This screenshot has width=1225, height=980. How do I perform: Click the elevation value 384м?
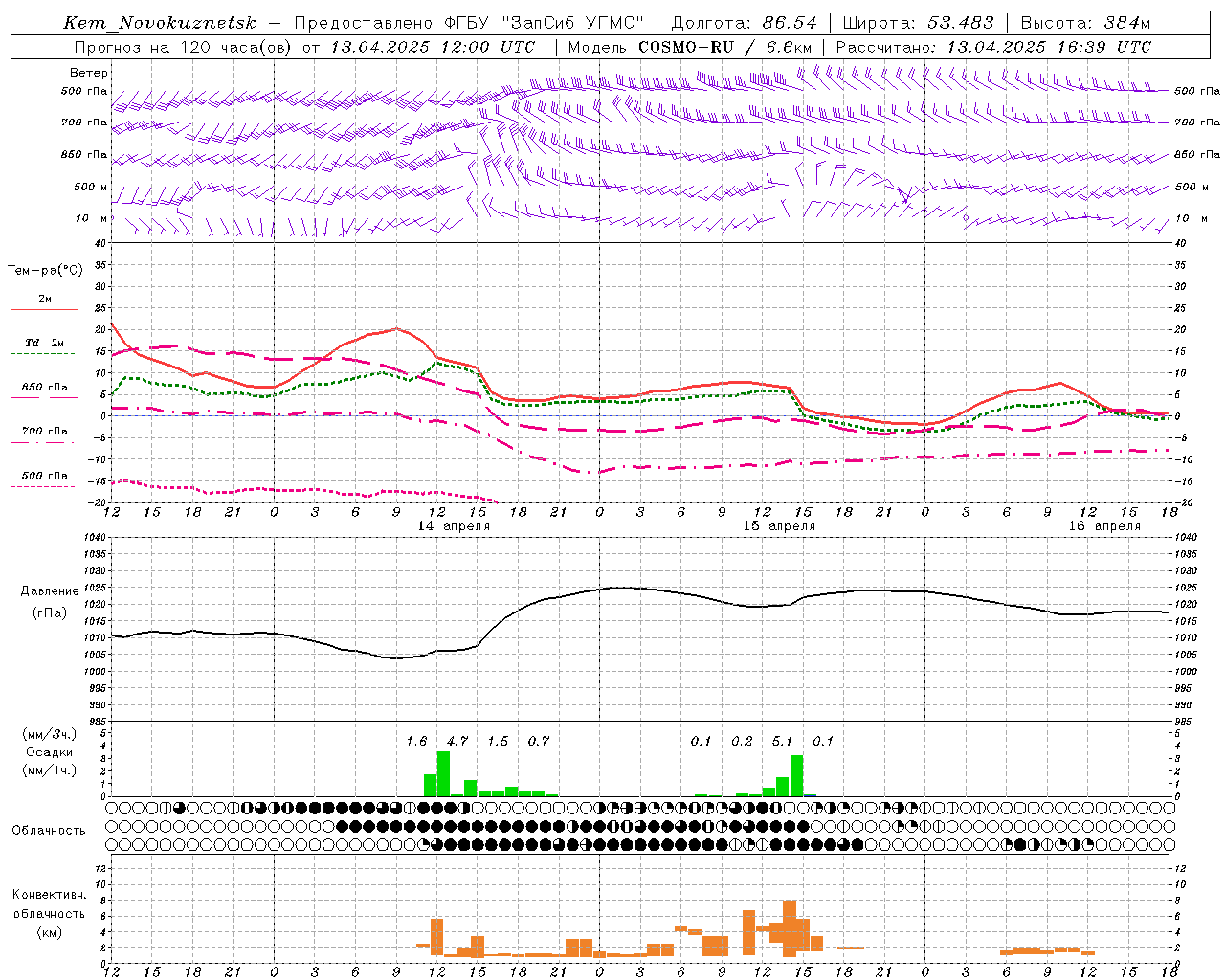tap(1126, 23)
